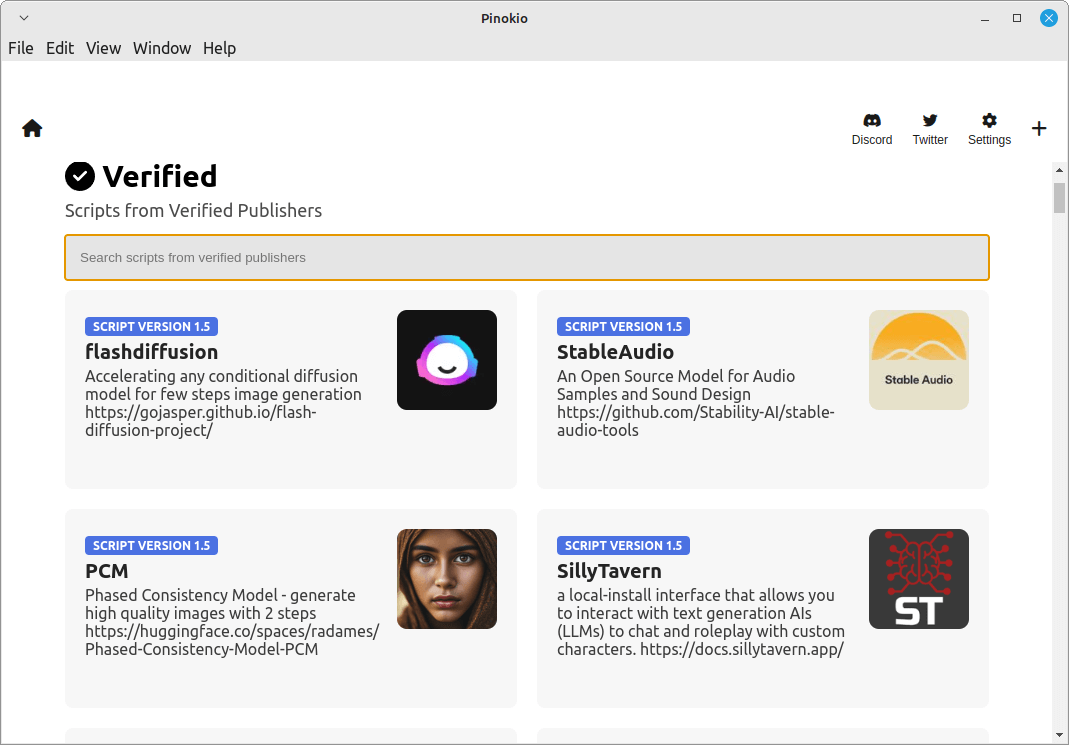This screenshot has width=1069, height=745.
Task: Open the SillyTavern script title
Action: click(x=609, y=571)
